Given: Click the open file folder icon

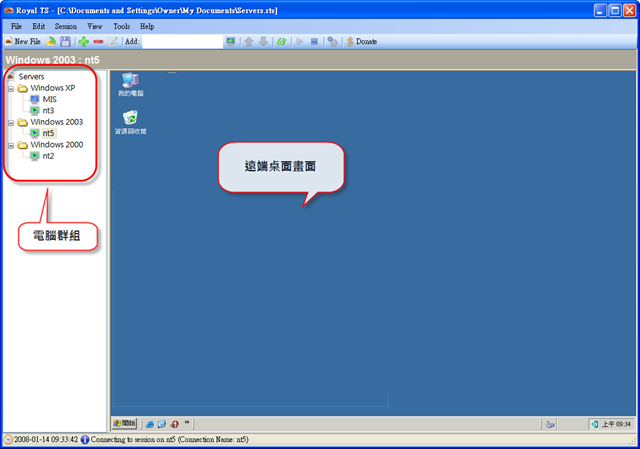Looking at the screenshot, I should 50,42.
